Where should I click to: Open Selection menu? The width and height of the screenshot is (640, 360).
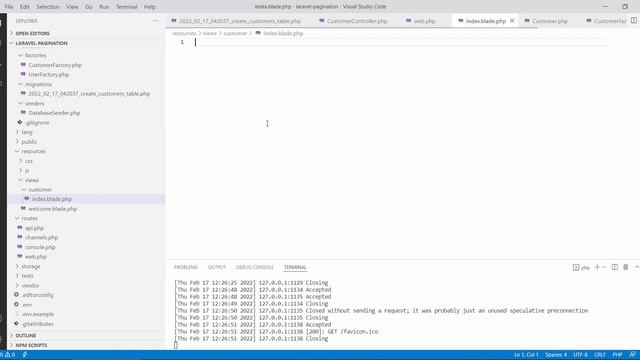click(48, 7)
